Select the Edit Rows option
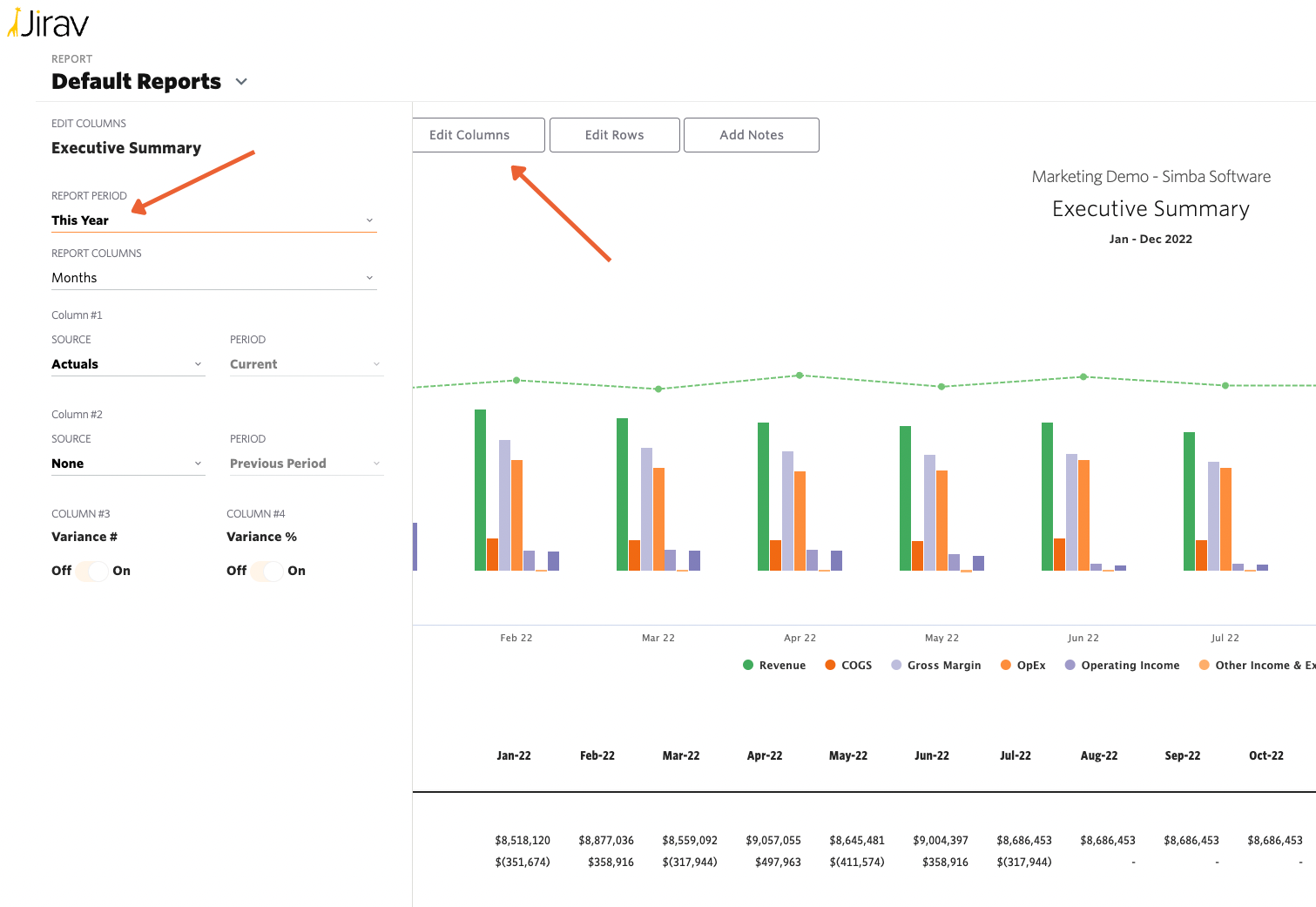 (x=614, y=135)
